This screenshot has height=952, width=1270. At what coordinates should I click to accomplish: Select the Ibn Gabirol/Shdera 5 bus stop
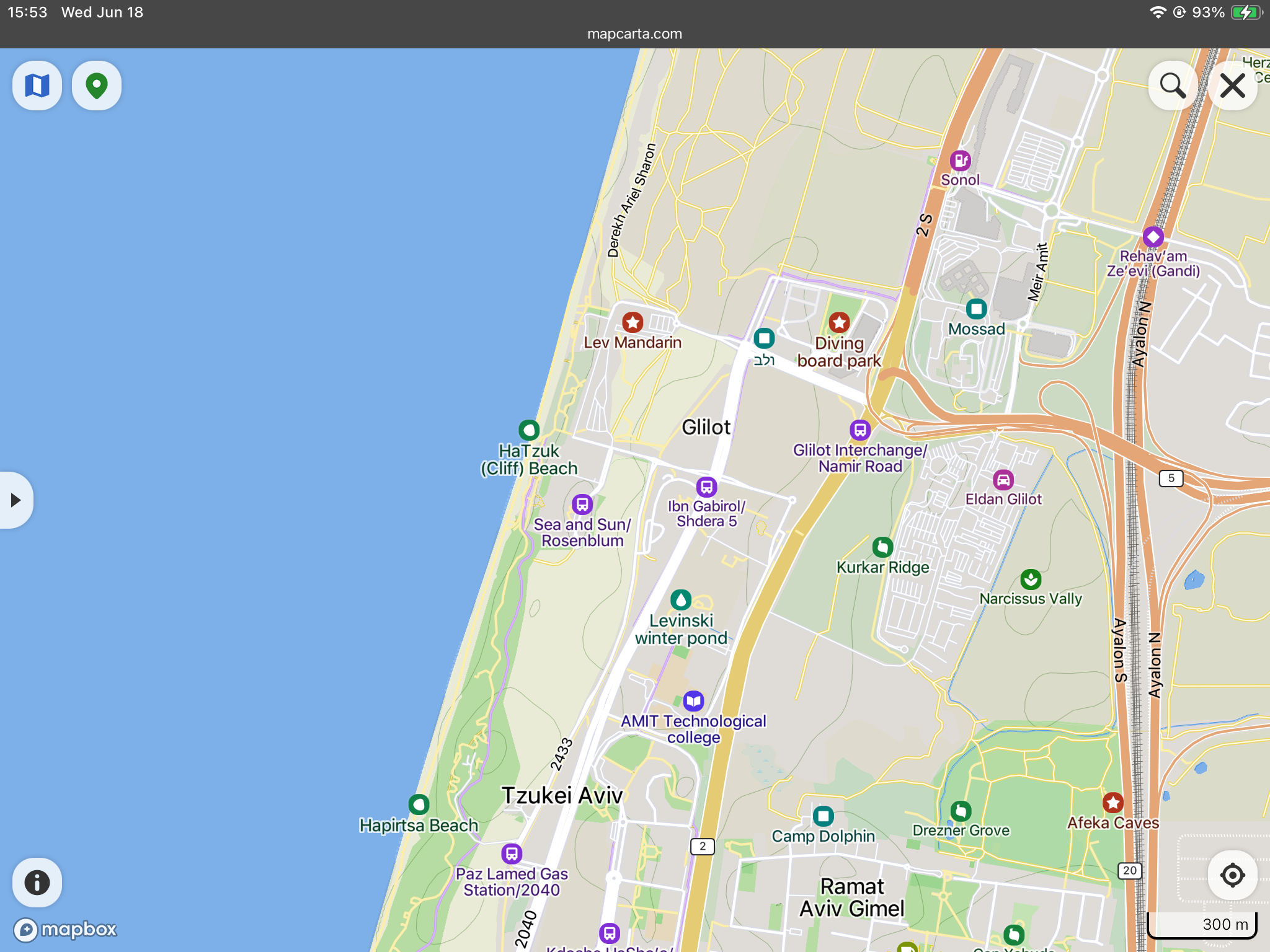click(x=707, y=487)
